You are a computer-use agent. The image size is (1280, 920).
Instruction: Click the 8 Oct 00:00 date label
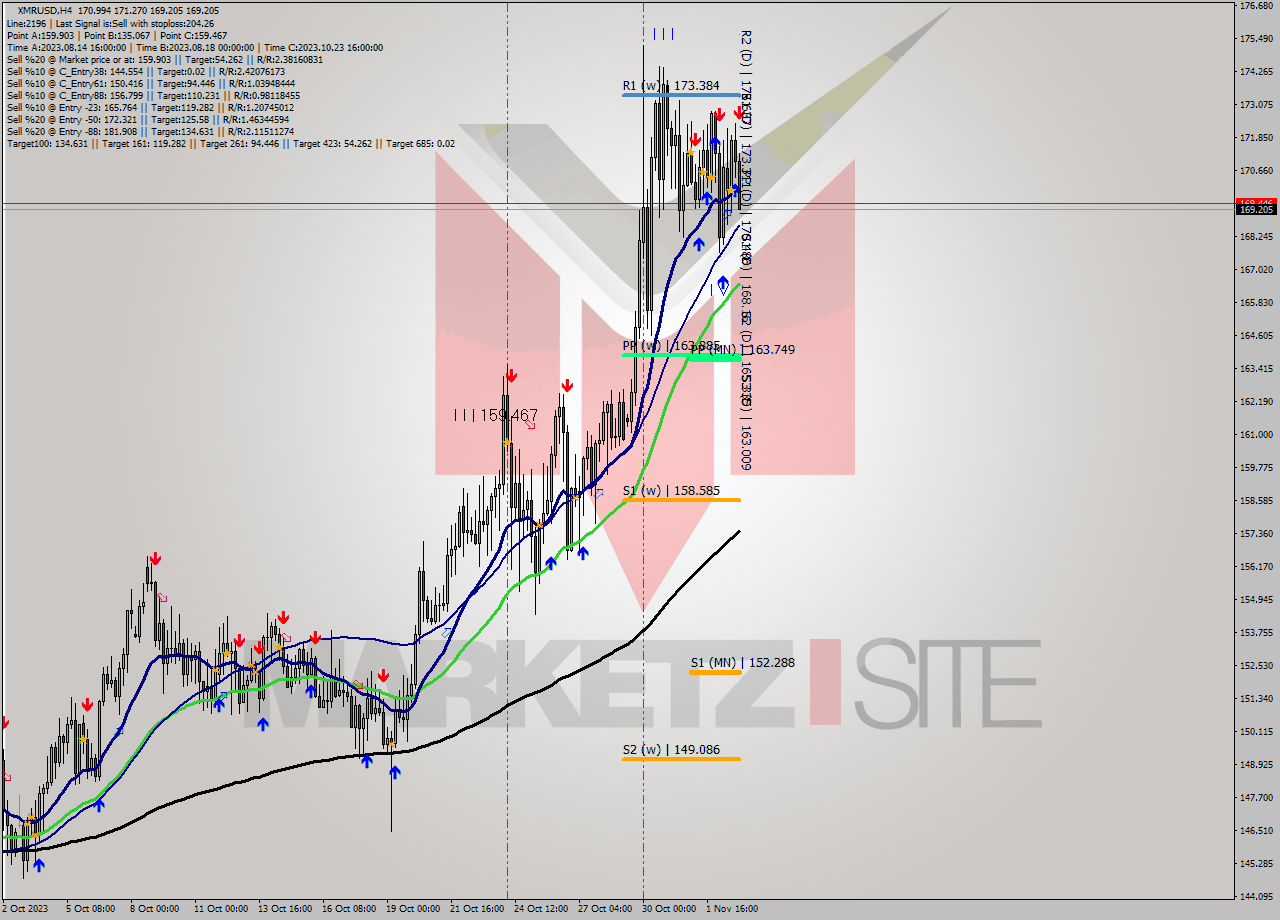pos(154,909)
